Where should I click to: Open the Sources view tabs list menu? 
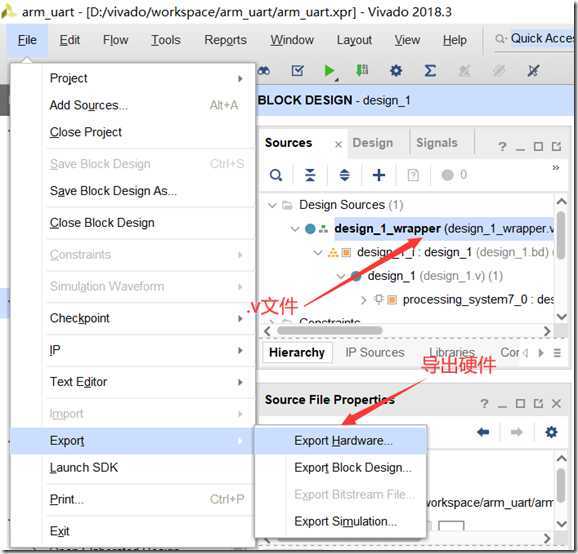point(557,353)
